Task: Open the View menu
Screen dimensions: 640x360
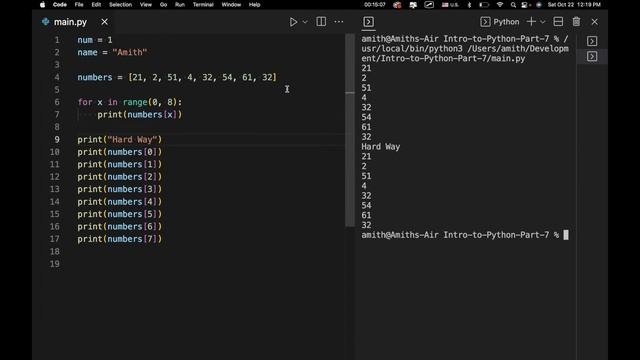Action: tap(146, 4)
